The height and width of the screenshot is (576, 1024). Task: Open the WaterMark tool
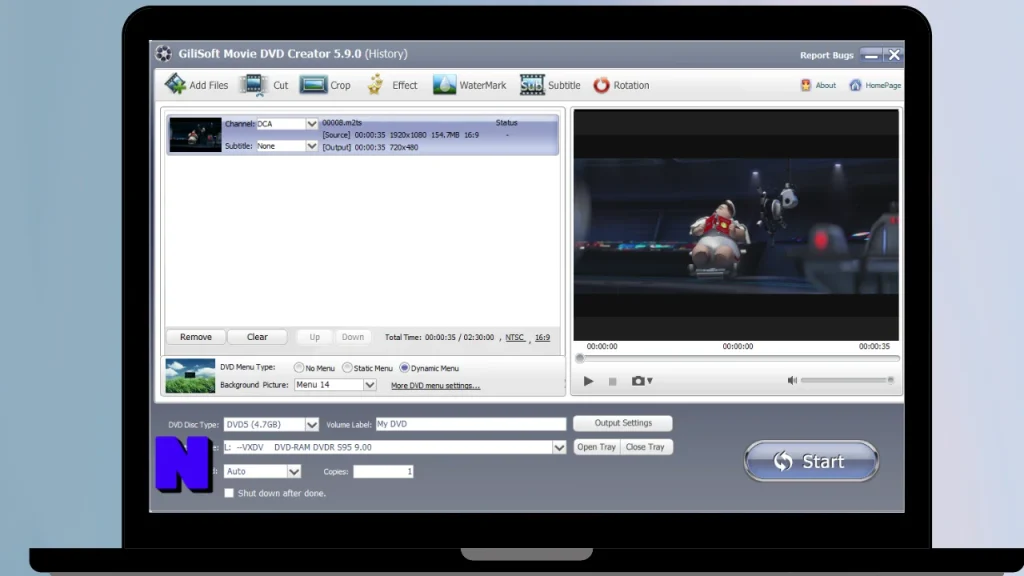point(470,85)
